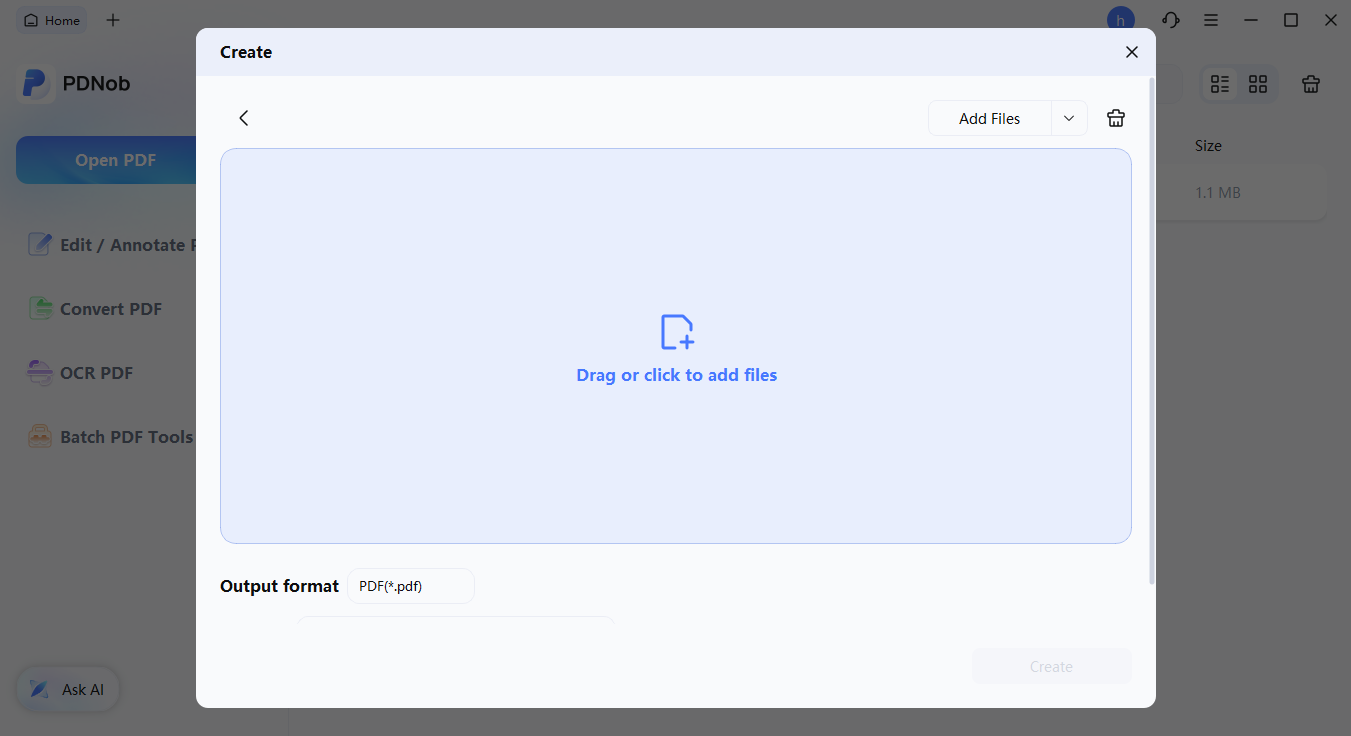Switch to grid view
The image size is (1351, 736).
click(1257, 84)
